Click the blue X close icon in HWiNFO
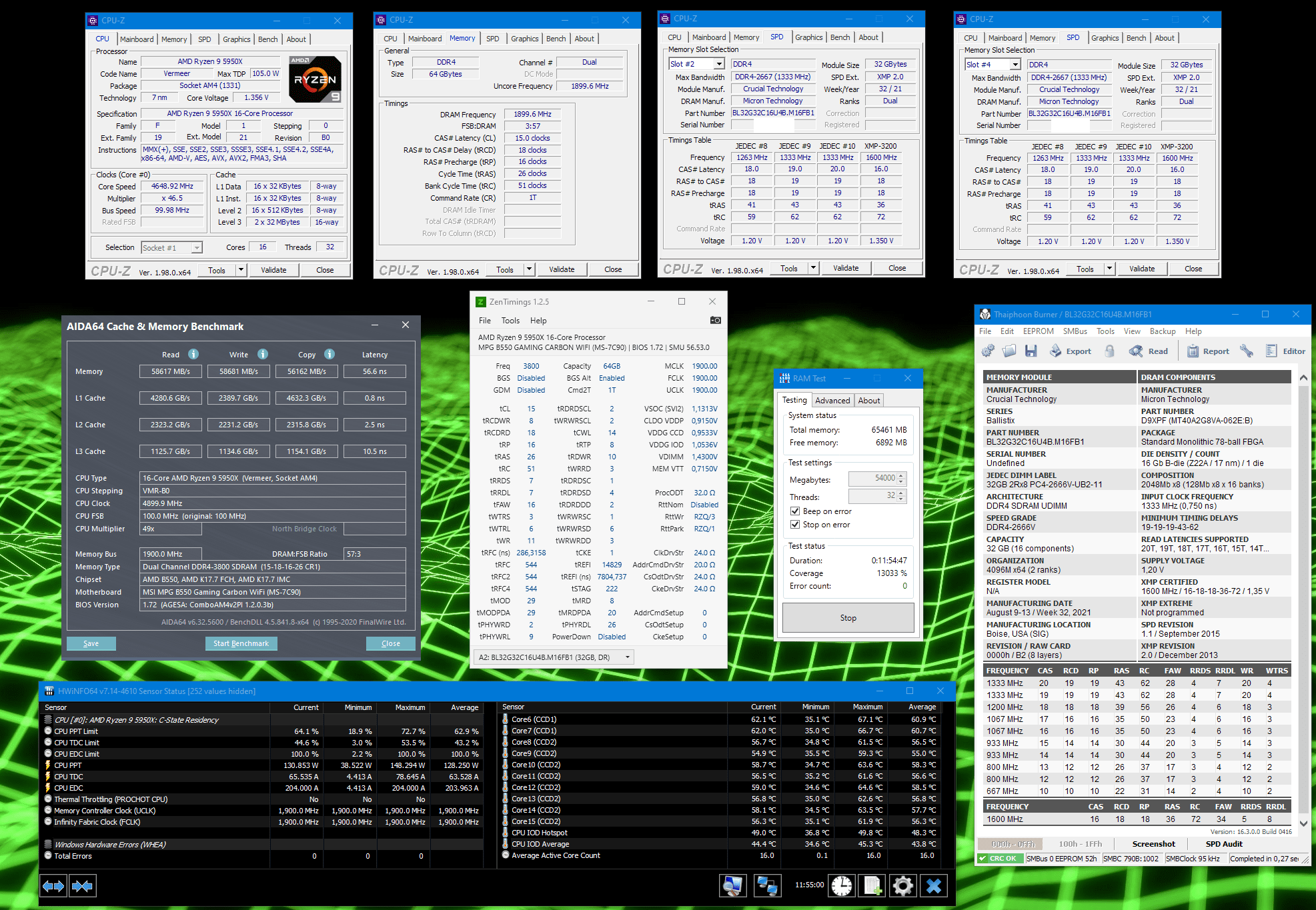The width and height of the screenshot is (1316, 910). [x=934, y=885]
